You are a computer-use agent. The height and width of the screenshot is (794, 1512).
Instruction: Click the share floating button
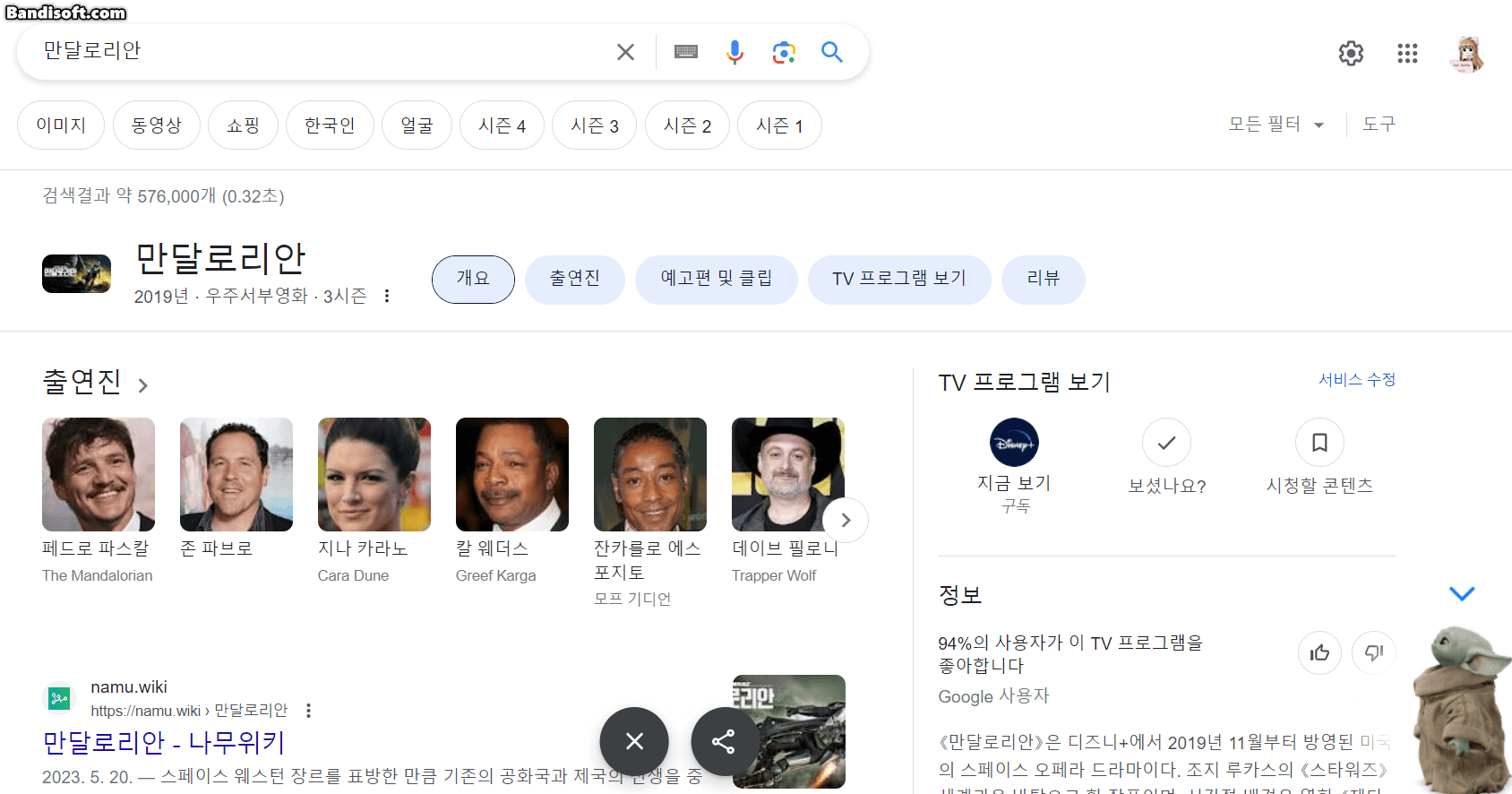724,741
